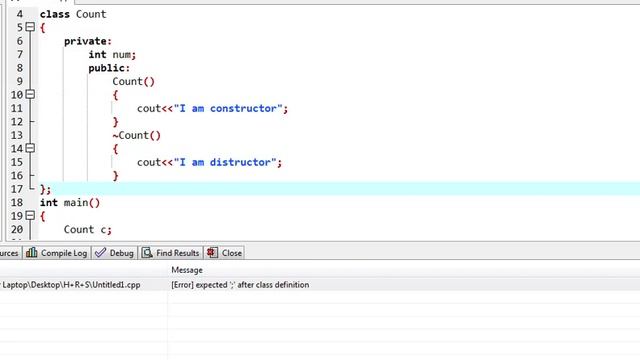The image size is (640, 360).
Task: Click 'Count c;' on line 20
Action: click(88, 230)
